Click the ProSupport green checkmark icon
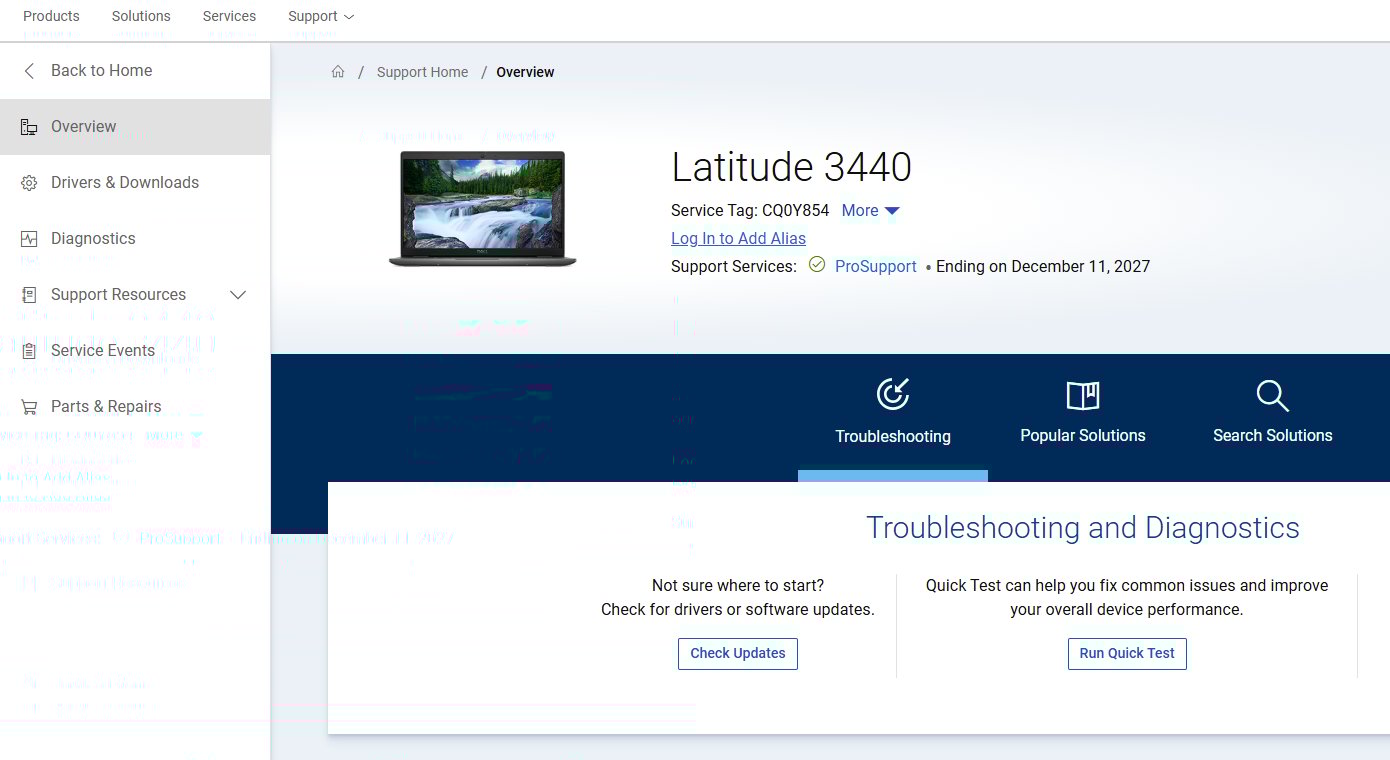This screenshot has width=1390, height=760. pyautogui.click(x=817, y=265)
